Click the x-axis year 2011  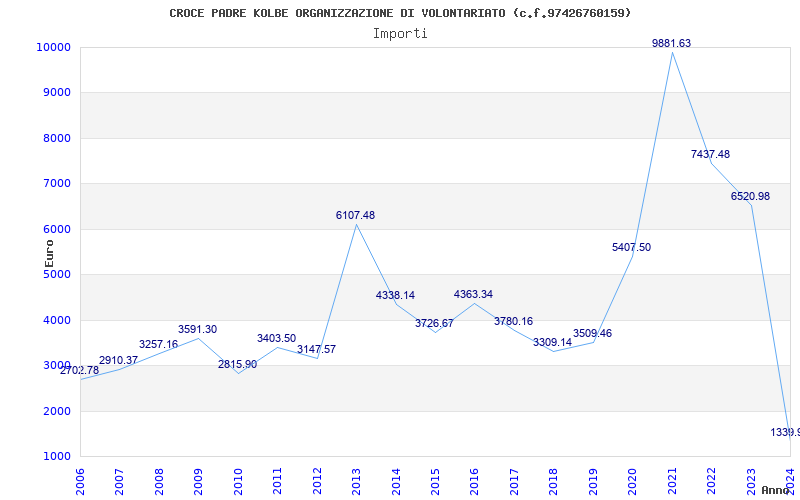tap(278, 482)
